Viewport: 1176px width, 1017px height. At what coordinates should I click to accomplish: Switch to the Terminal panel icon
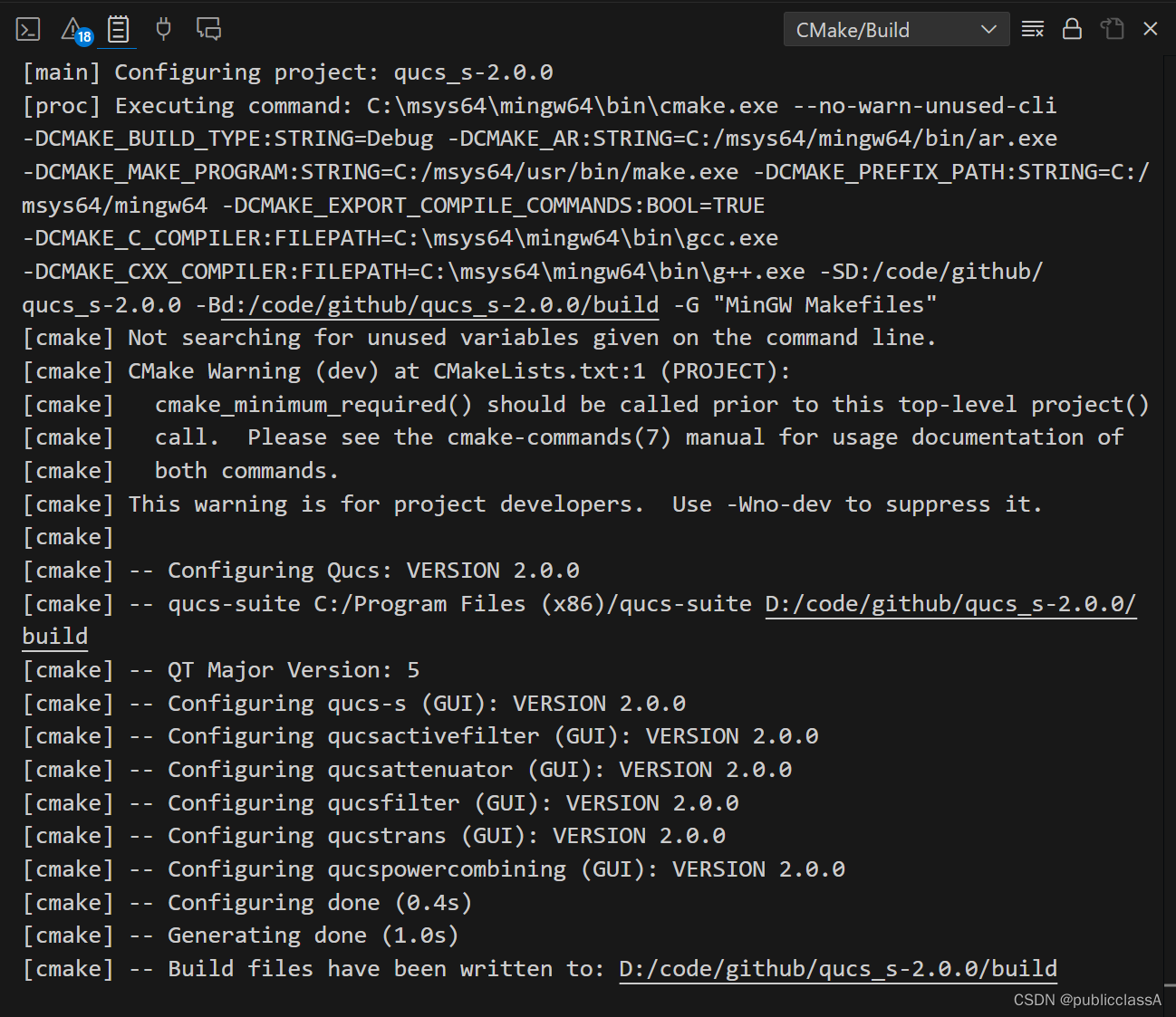tap(28, 30)
